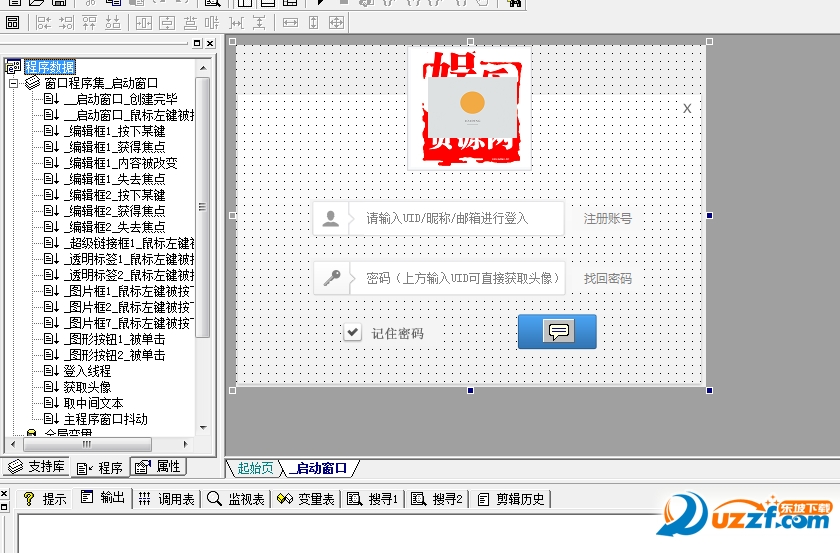840x553 pixels.
Task: Open the _编辑框1_获得焦点 subroutine
Action: tap(114, 147)
